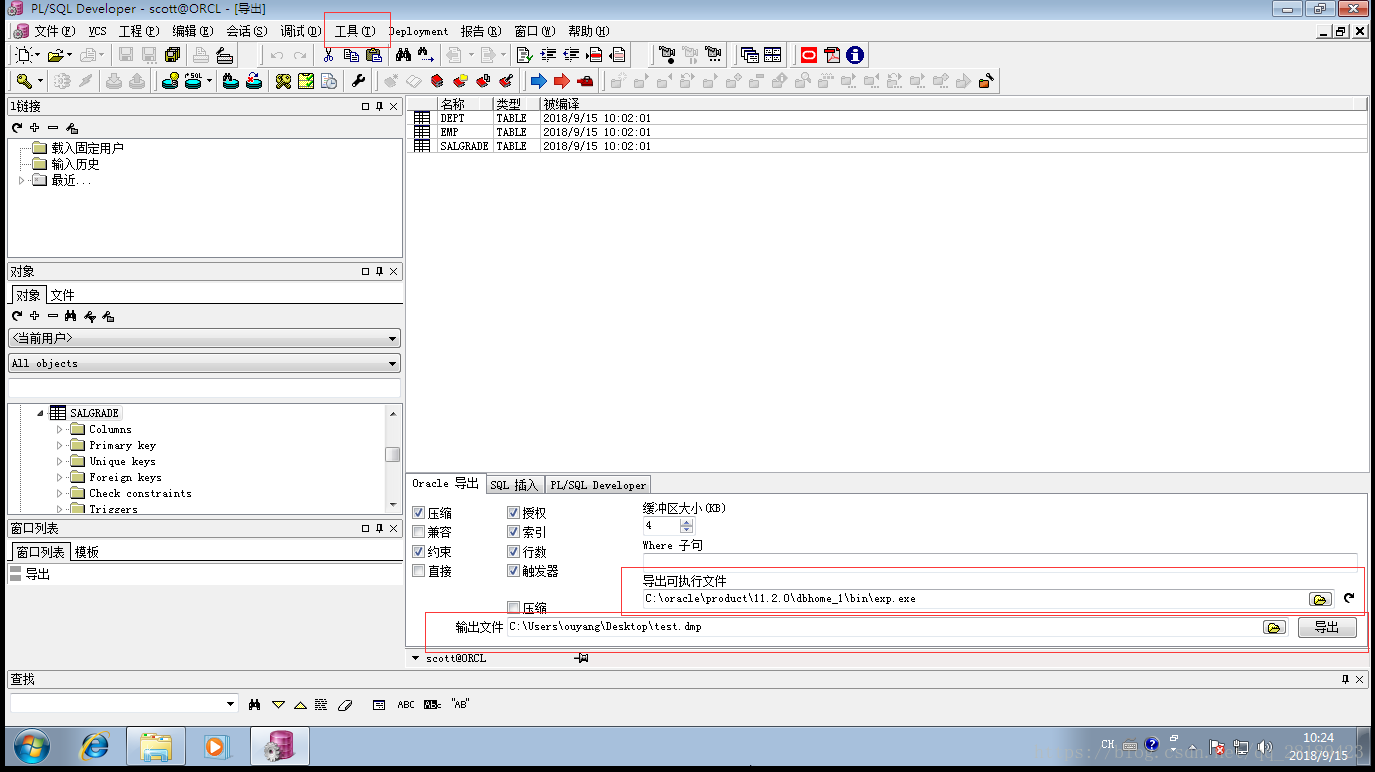Collapse the SALGRADE tree node
Viewport: 1375px width, 772px height.
pyautogui.click(x=40, y=412)
